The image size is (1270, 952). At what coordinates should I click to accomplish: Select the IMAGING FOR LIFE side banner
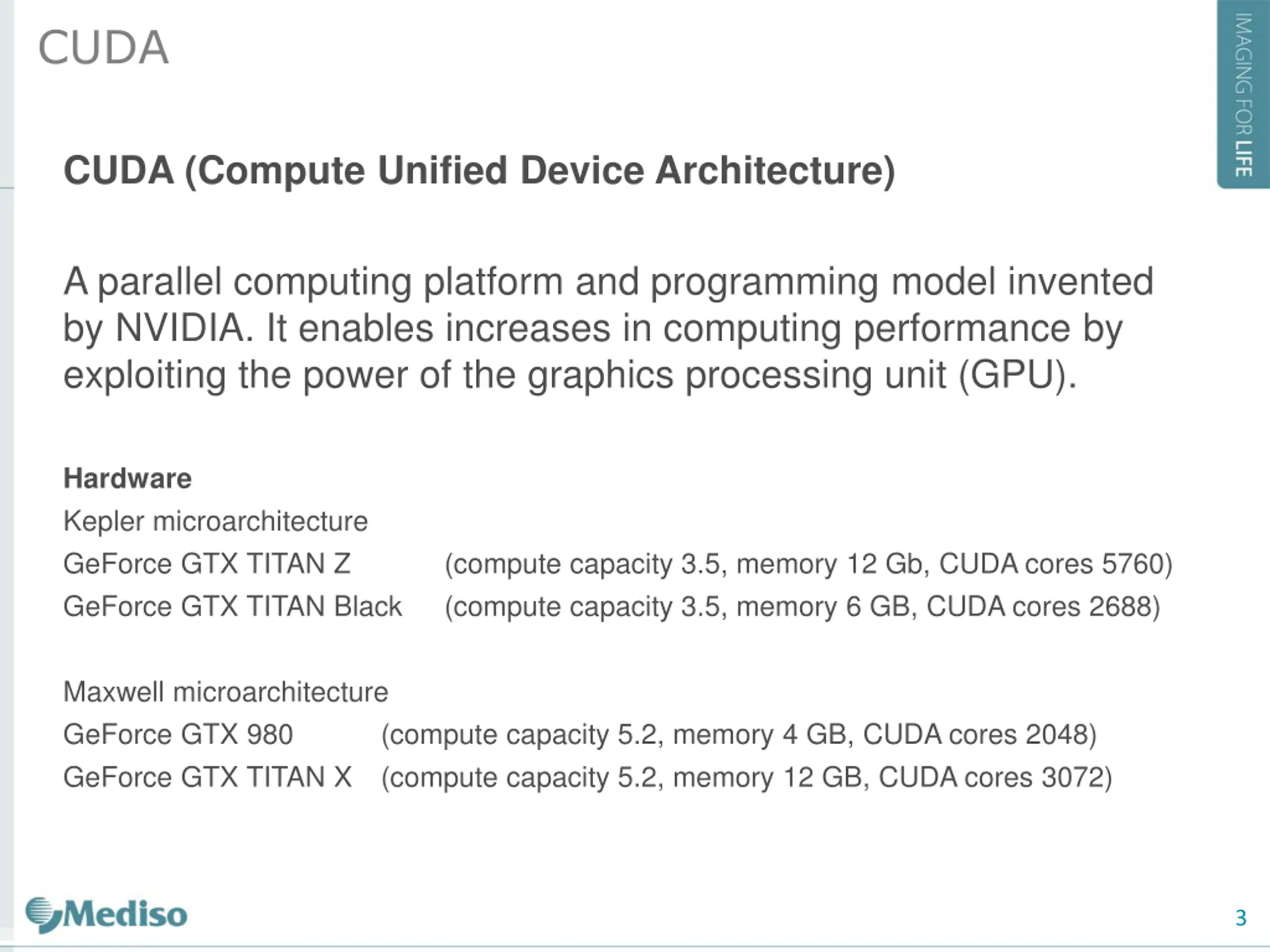click(1243, 94)
